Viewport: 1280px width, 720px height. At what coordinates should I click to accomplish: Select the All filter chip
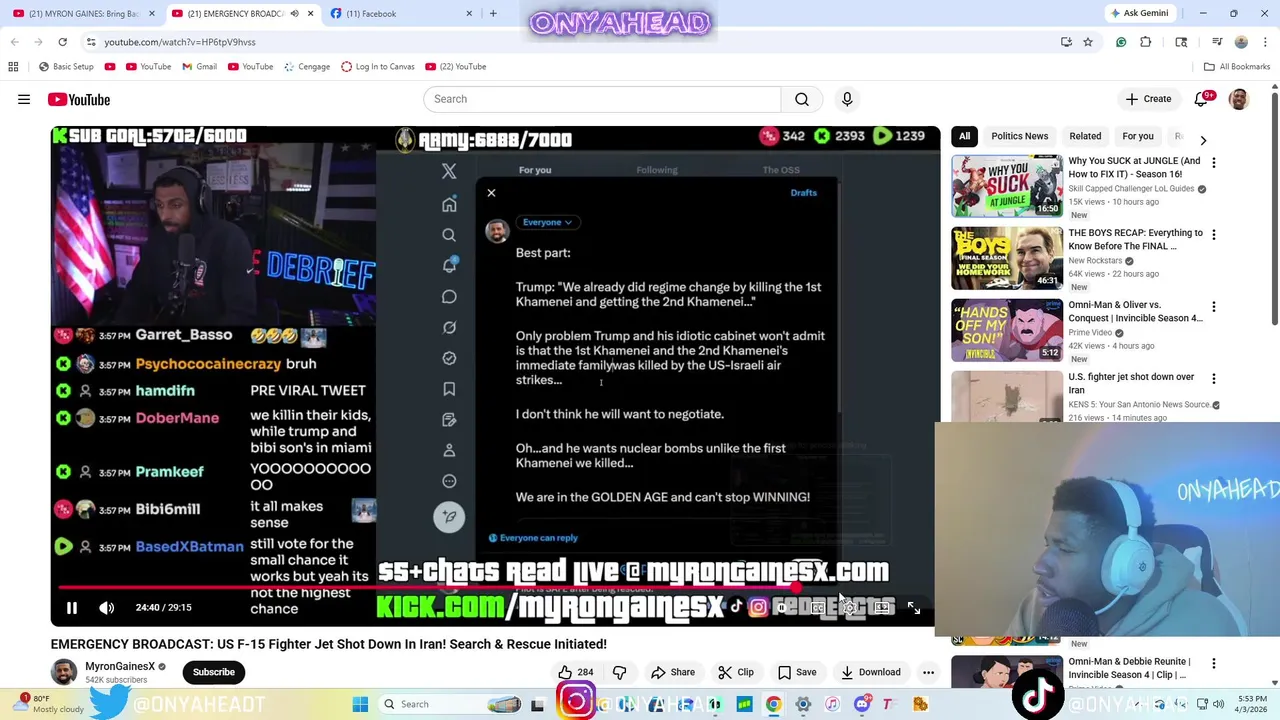964,136
